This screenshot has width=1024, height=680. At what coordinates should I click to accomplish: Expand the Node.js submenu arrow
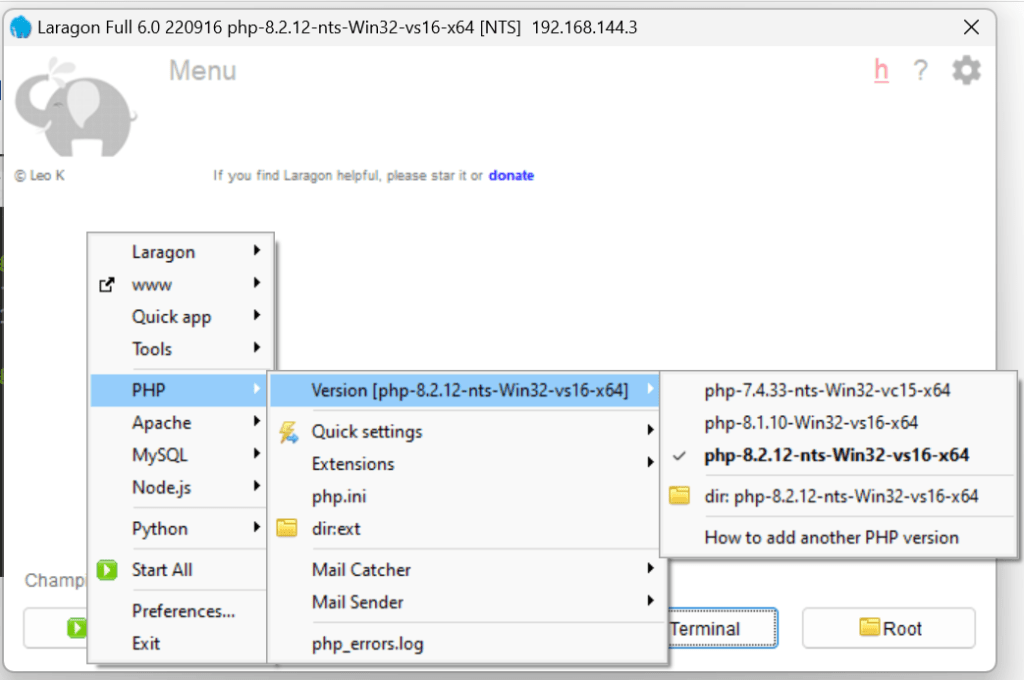(257, 486)
